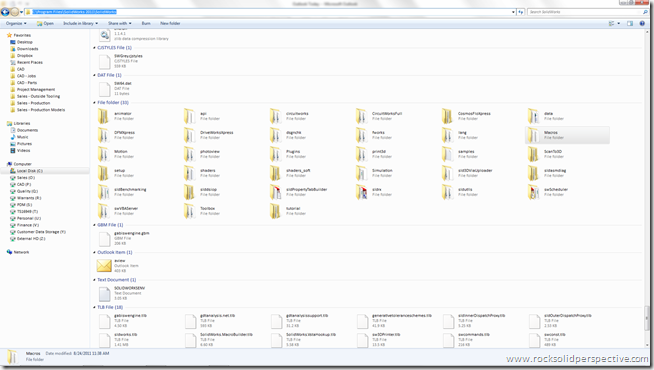Open the samples folder
The image size is (654, 370).
tap(459, 154)
